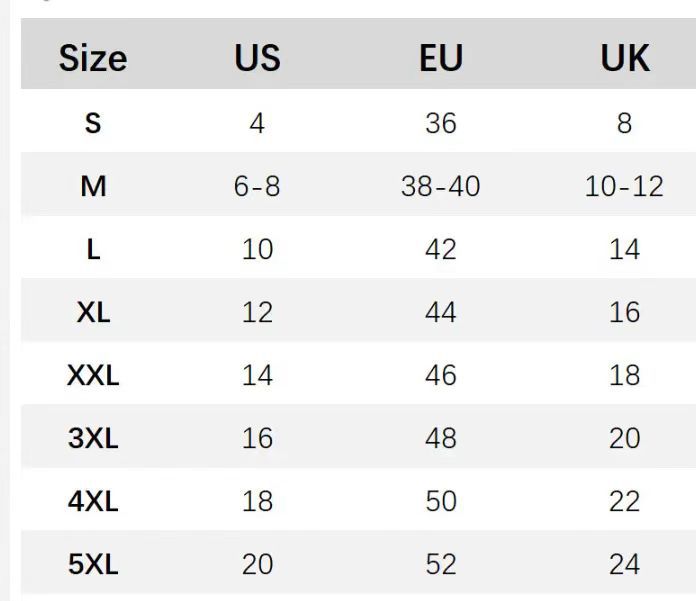Click the US 18 cell in 4XL row
Viewport: 696px width, 601px height.
(257, 501)
